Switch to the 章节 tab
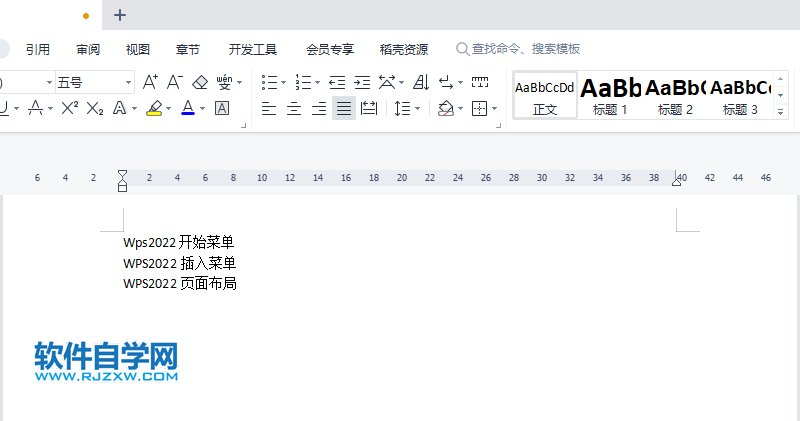800x421 pixels. coord(188,49)
